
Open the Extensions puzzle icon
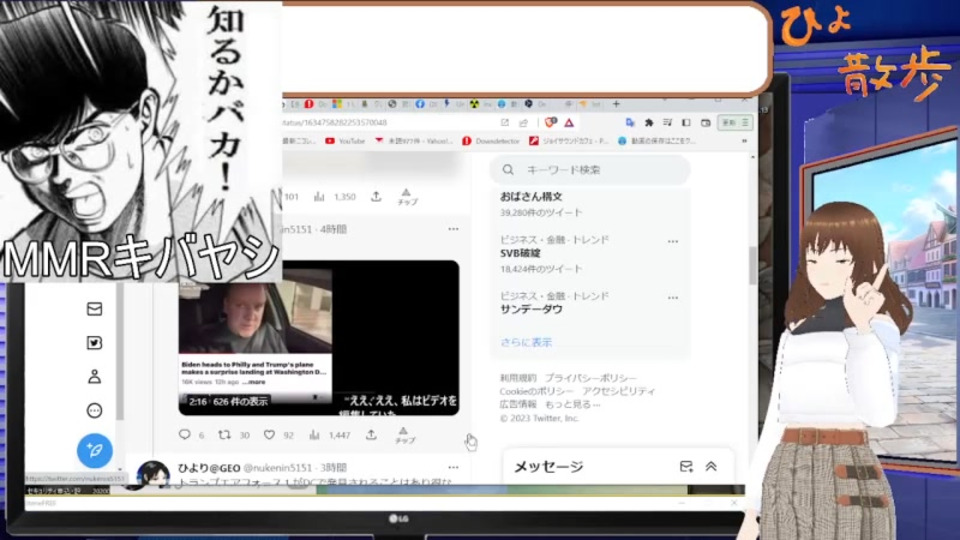click(x=648, y=122)
